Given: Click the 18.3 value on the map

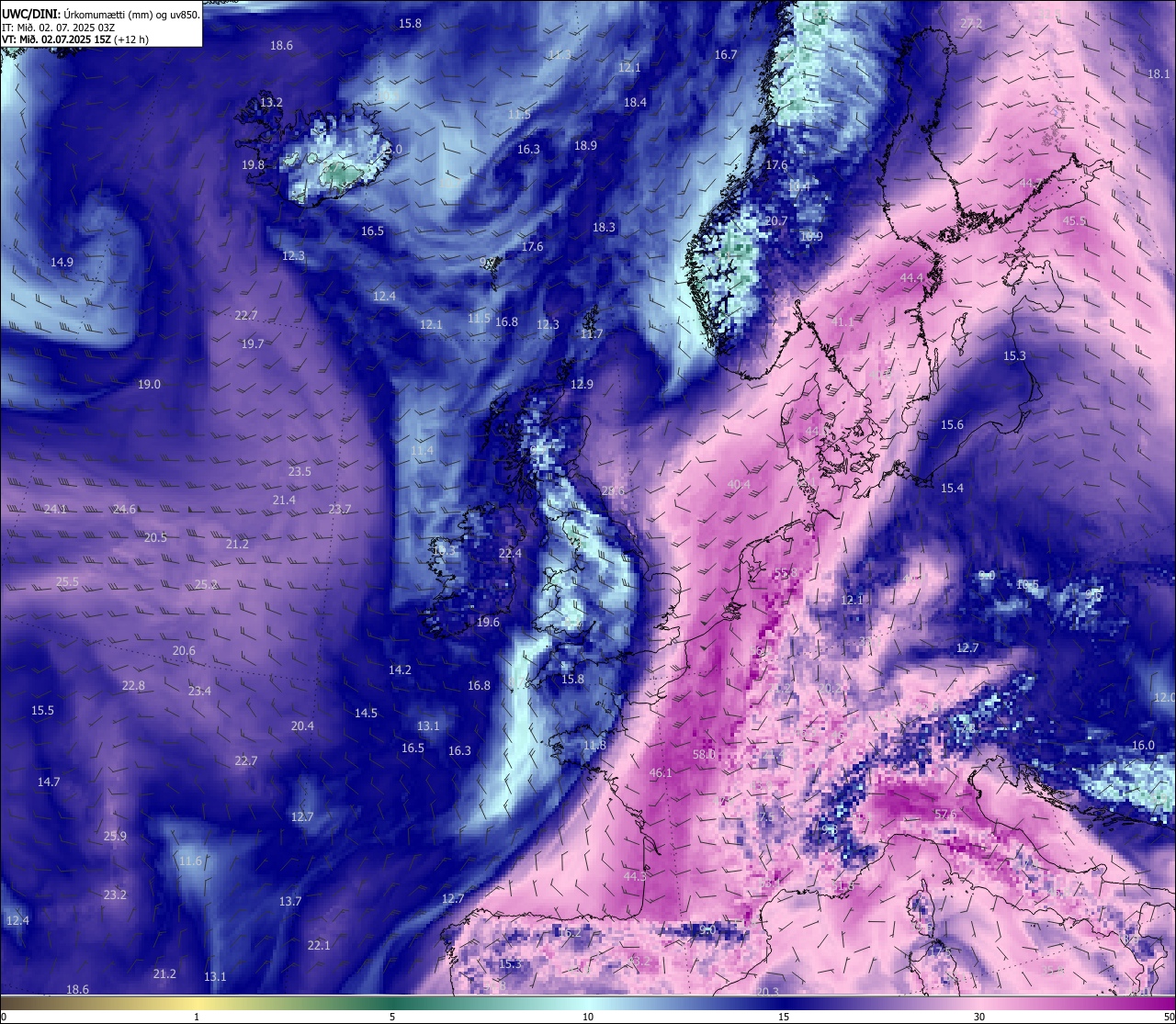Looking at the screenshot, I should coord(604,228).
